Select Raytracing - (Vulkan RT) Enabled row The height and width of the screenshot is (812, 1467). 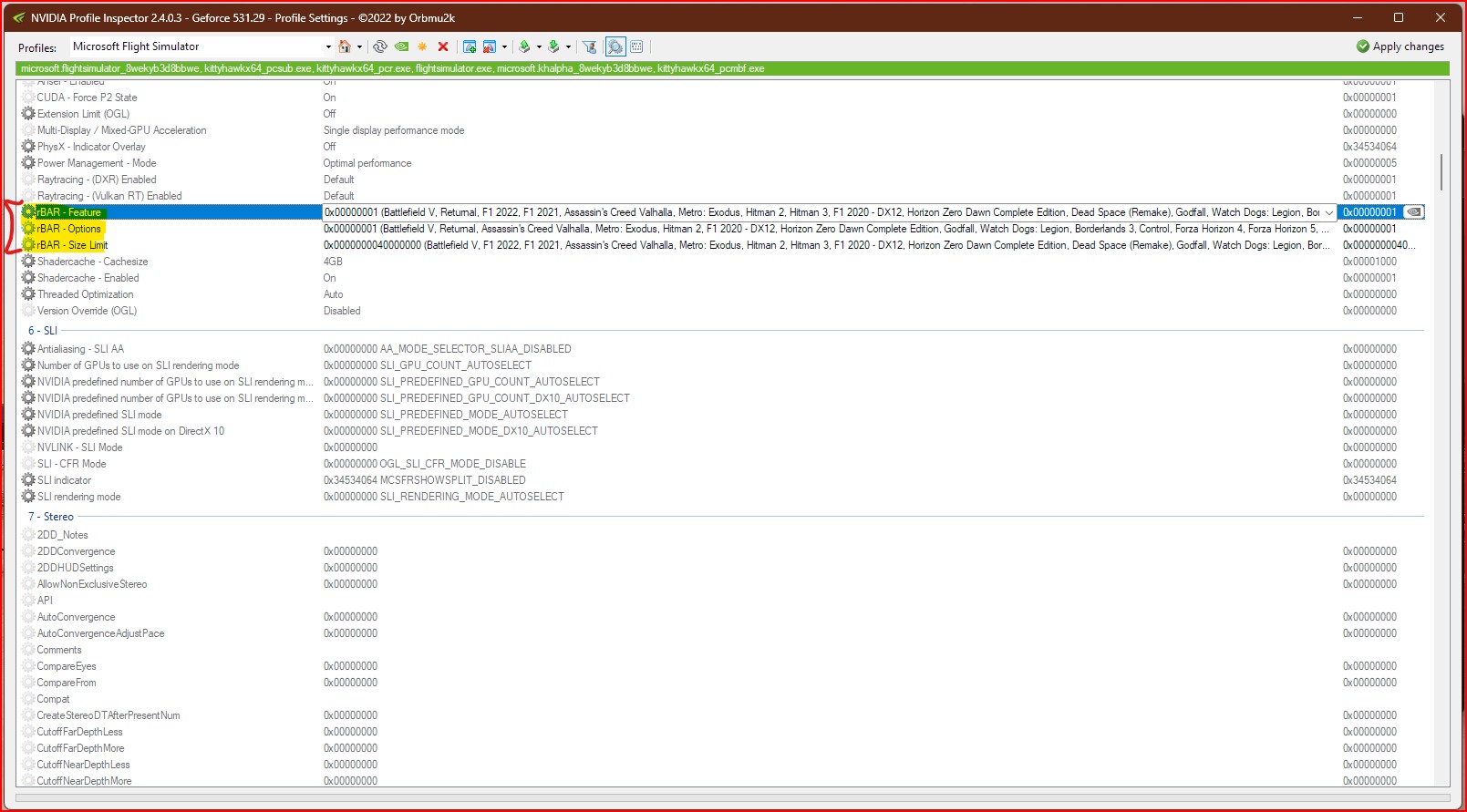point(723,196)
